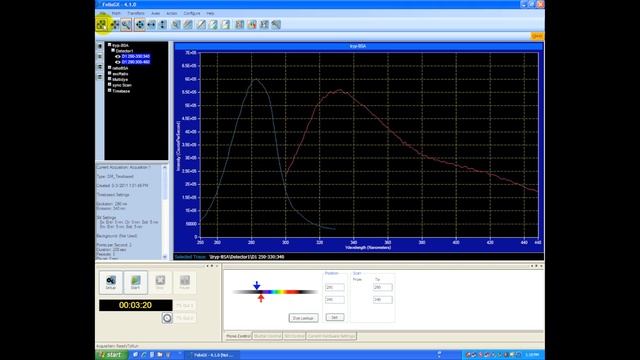Viewport: 640px width, 360px height.
Task: Click the 00:03:20 timer display
Action: click(136, 305)
